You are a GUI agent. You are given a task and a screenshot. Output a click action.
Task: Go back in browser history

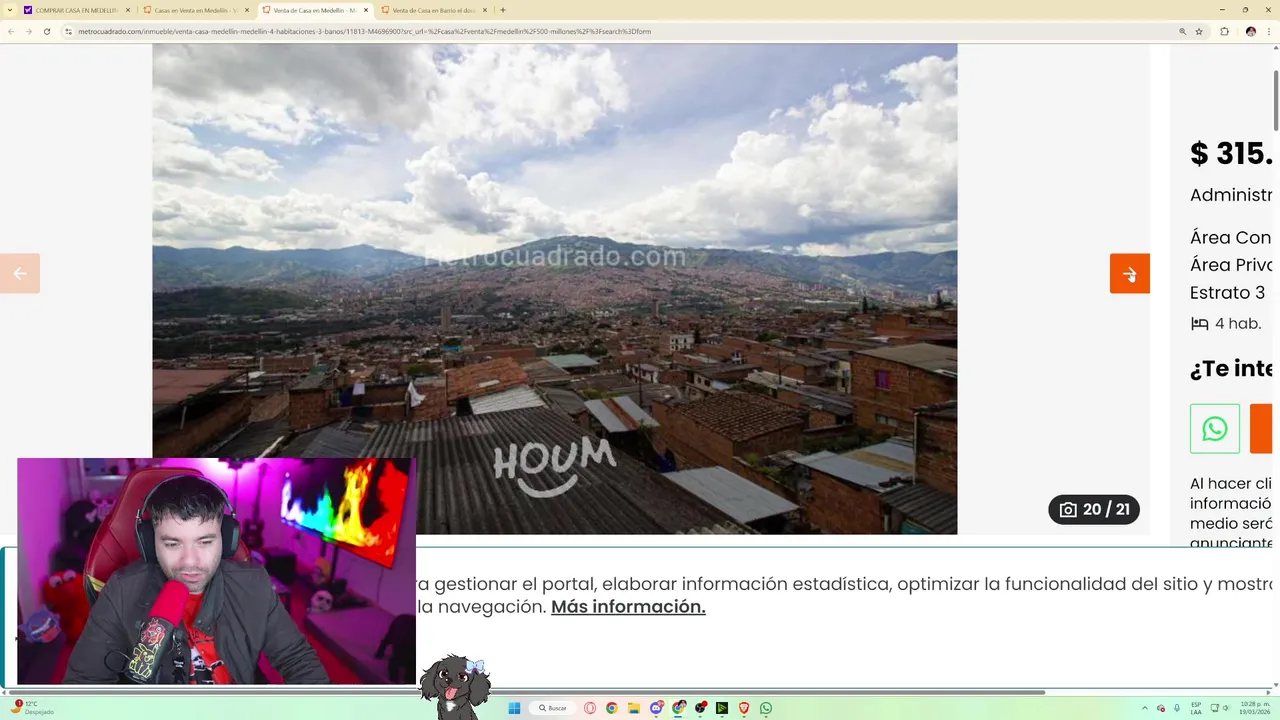[11, 31]
